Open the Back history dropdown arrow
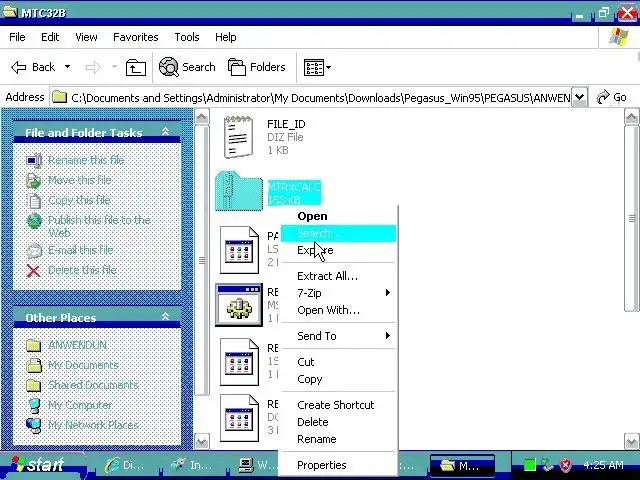Image resolution: width=640 pixels, height=480 pixels. click(x=67, y=67)
